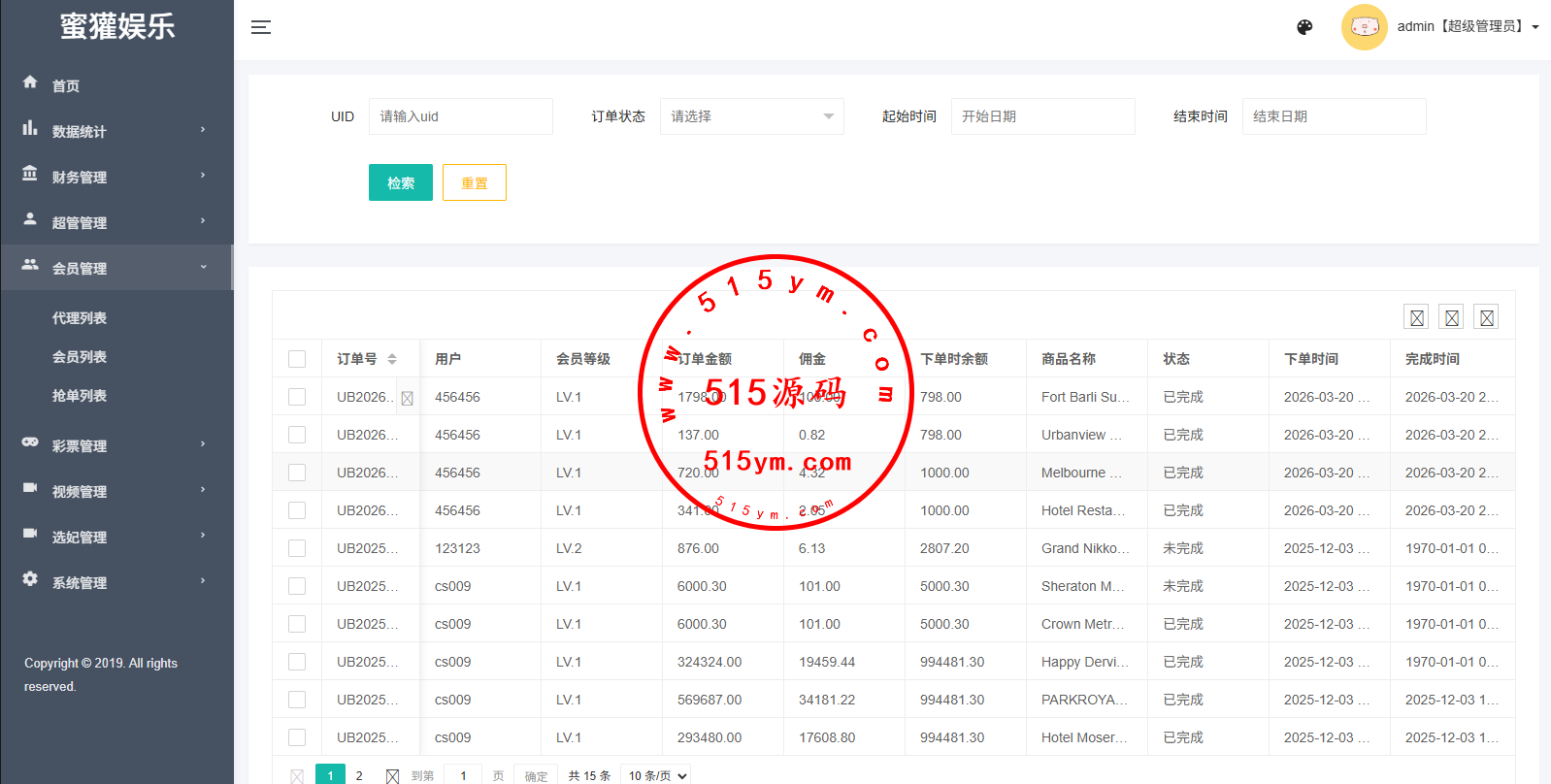
Task: Click the bank icon for 财务管理
Action: coord(30,174)
